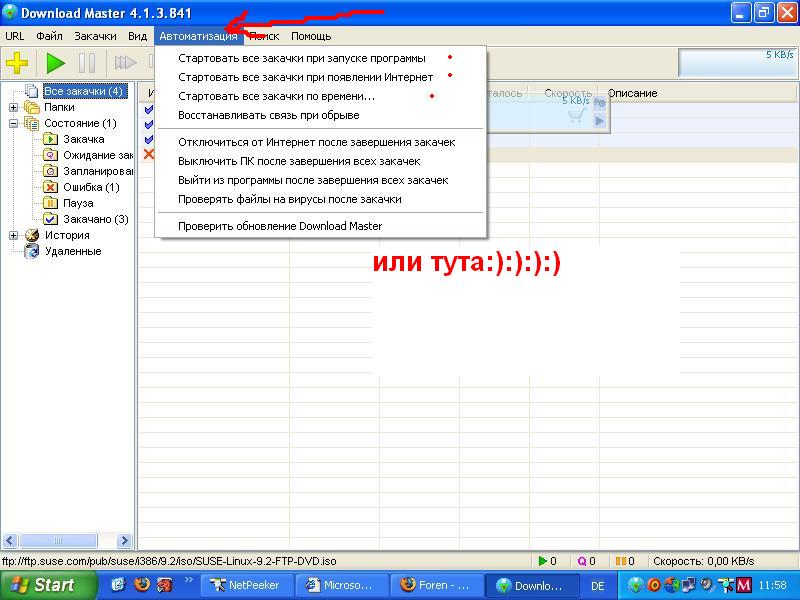Image resolution: width=800 pixels, height=600 pixels.
Task: Click the 5 KB/s speed graph panel
Action: pyautogui.click(x=736, y=63)
